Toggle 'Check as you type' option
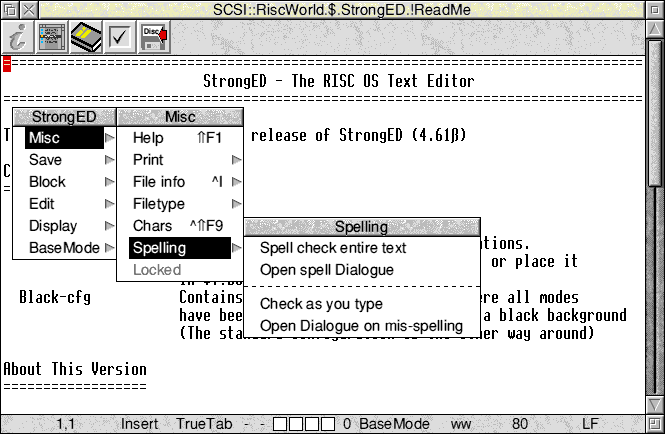Screen dimensions: 665x434 point(320,304)
